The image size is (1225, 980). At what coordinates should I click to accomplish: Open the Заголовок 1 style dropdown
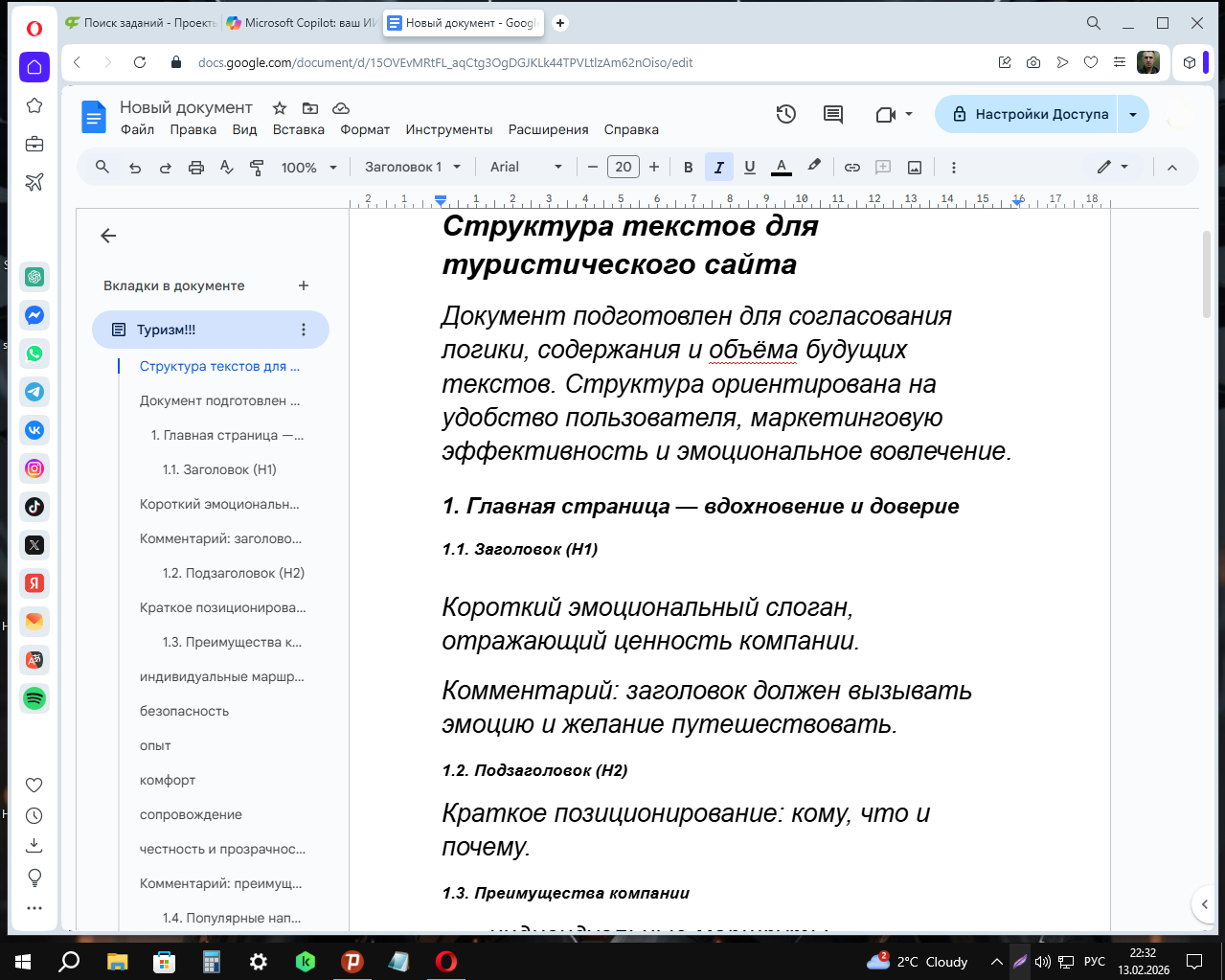(412, 167)
